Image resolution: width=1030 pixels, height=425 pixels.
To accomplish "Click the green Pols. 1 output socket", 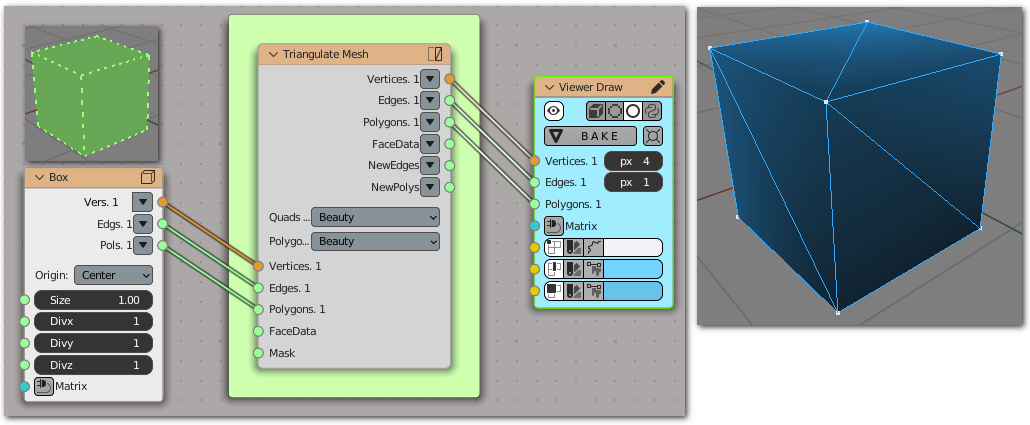I will coord(162,246).
